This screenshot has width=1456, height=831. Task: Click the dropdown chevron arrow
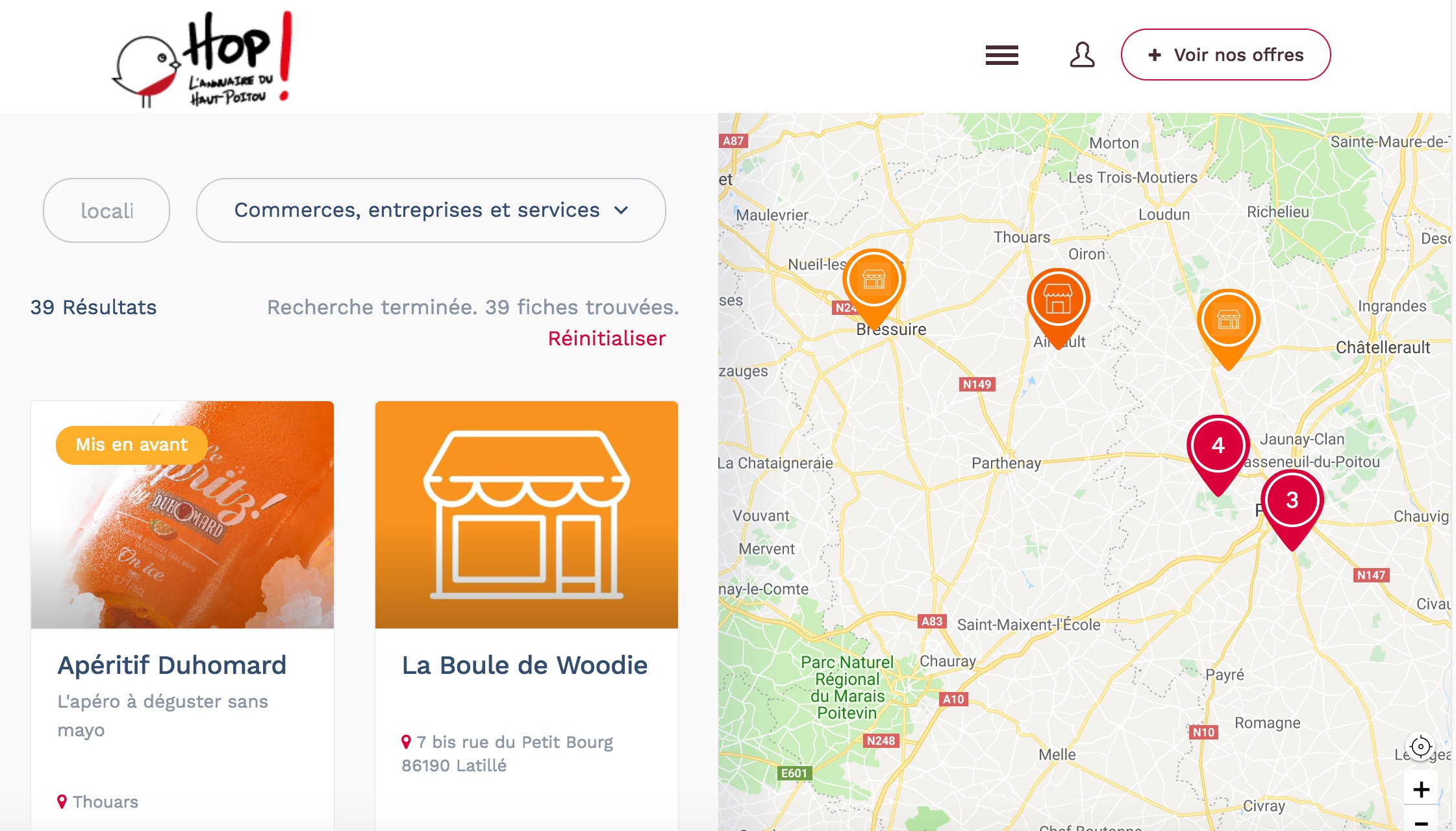(621, 210)
